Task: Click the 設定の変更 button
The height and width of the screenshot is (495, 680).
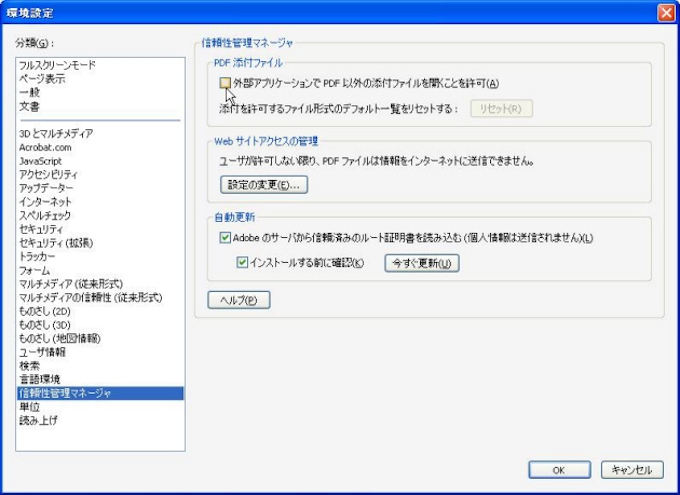Action: [x=264, y=185]
